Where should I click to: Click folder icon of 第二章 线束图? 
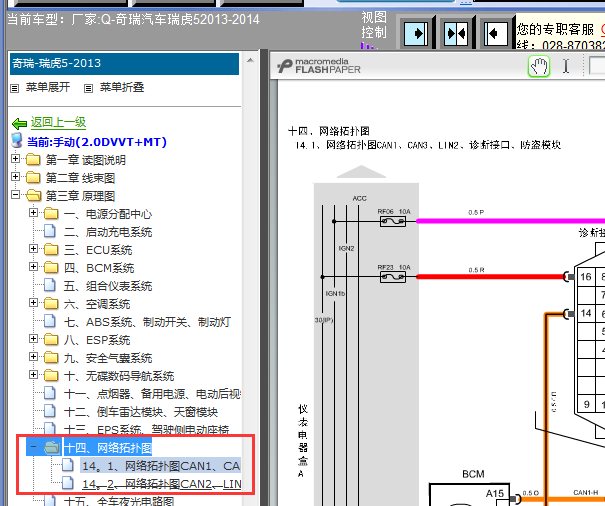click(33, 177)
